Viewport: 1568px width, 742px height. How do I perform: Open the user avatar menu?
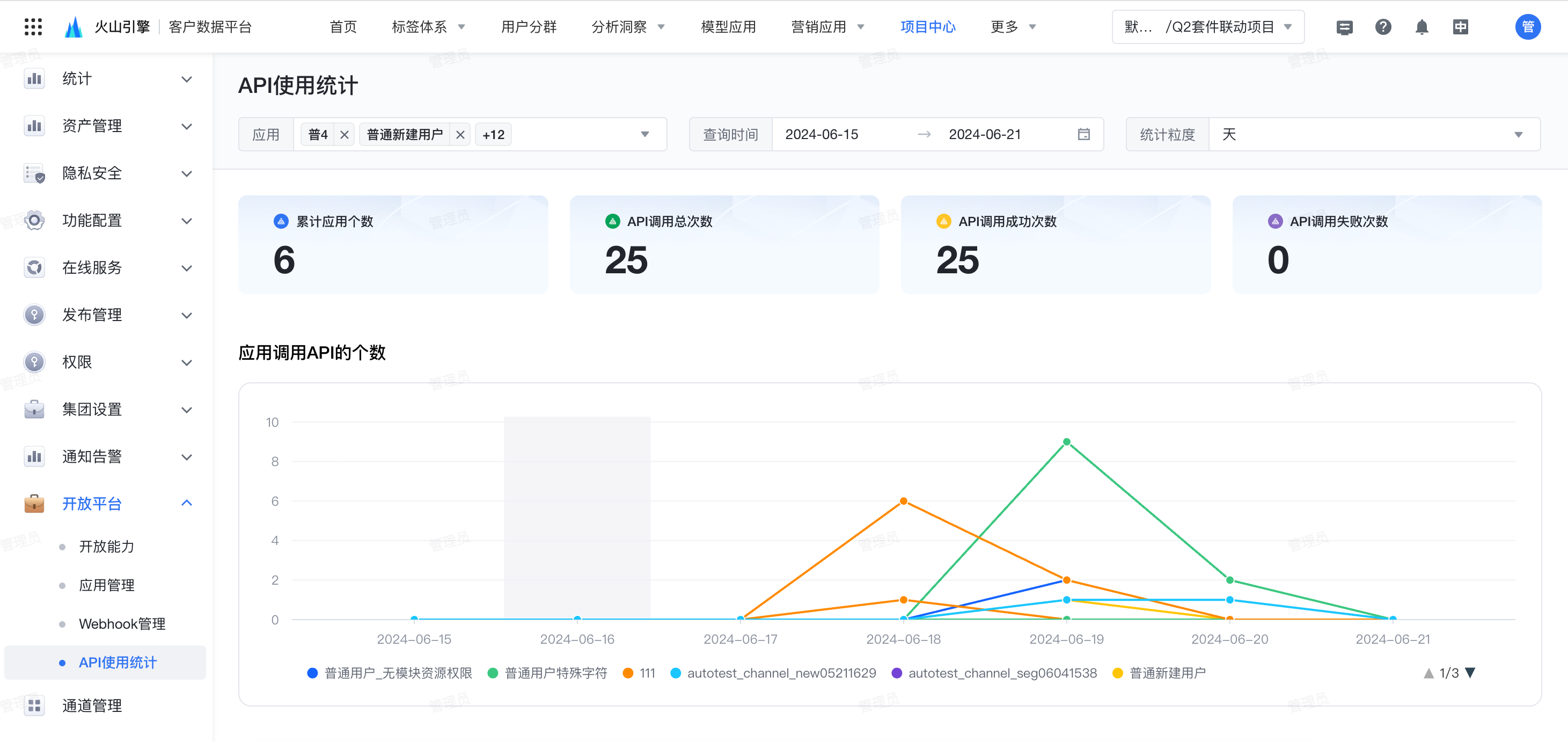(x=1528, y=27)
